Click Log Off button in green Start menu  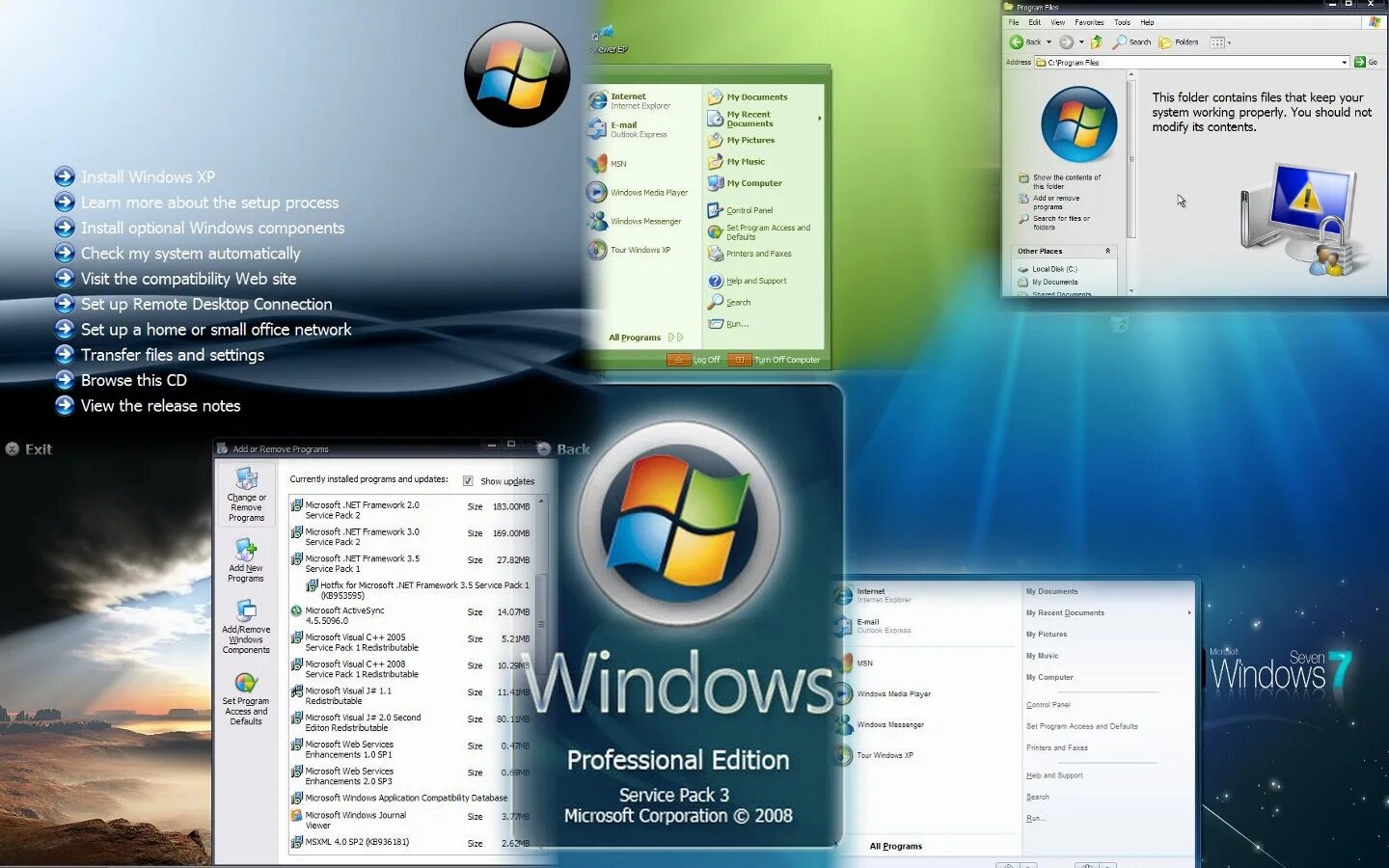694,360
